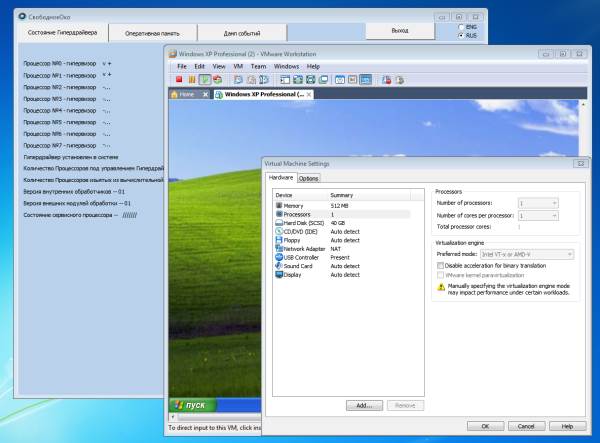This screenshot has width=600, height=443.
Task: Click the Reset virtual machine toolbar icon
Action: (217, 80)
